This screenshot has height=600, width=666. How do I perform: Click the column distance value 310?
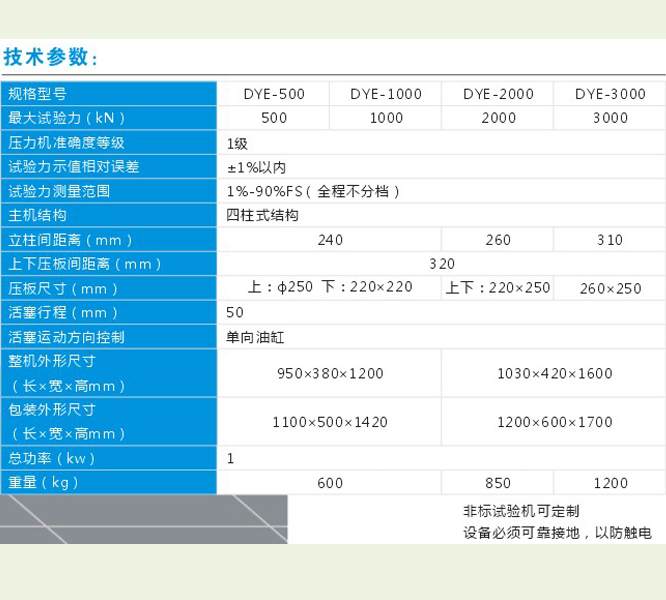pos(610,240)
